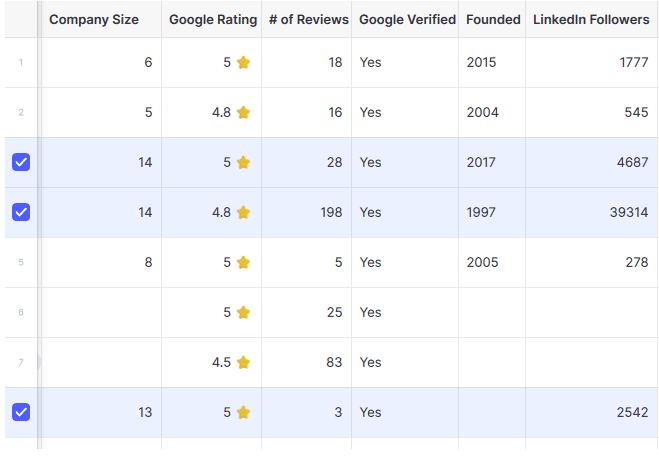
Task: Click the star icon in the 3 reviews row
Action: pyautogui.click(x=243, y=412)
